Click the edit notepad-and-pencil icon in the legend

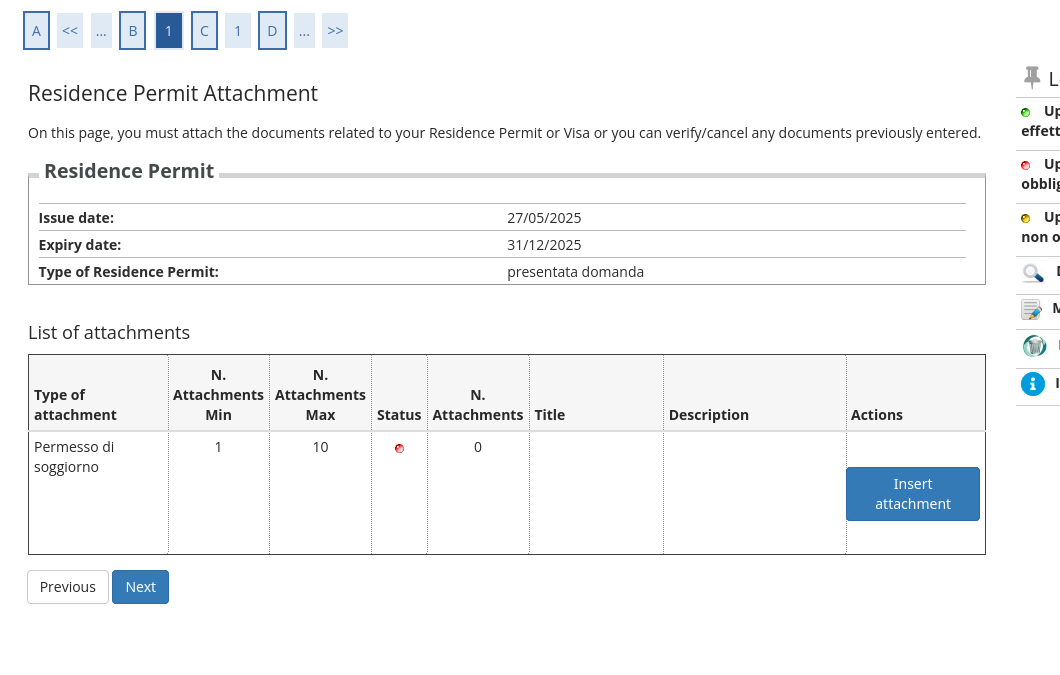tap(1031, 310)
